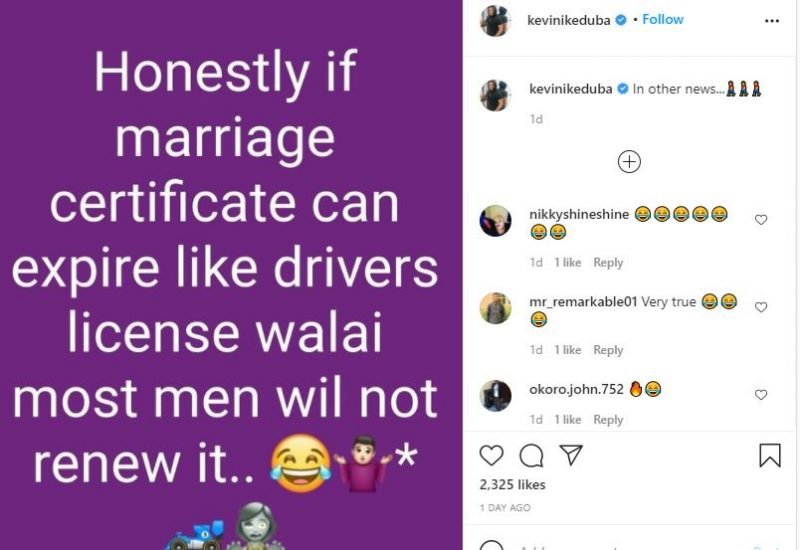The image size is (800, 550).
Task: Open mr_remarkable01's profile avatar
Action: [x=495, y=308]
